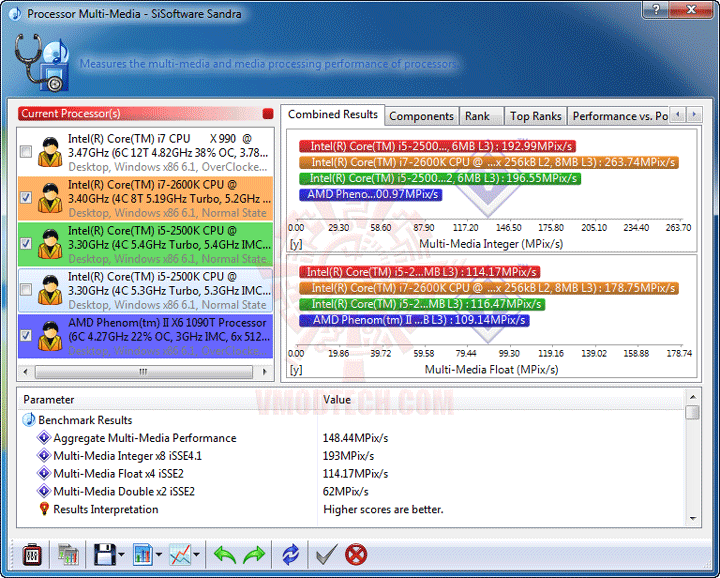Viewport: 720px width, 578px height.
Task: Check the i5-2500K 5.3GHz Turbo checkbox
Action: [x=26, y=289]
